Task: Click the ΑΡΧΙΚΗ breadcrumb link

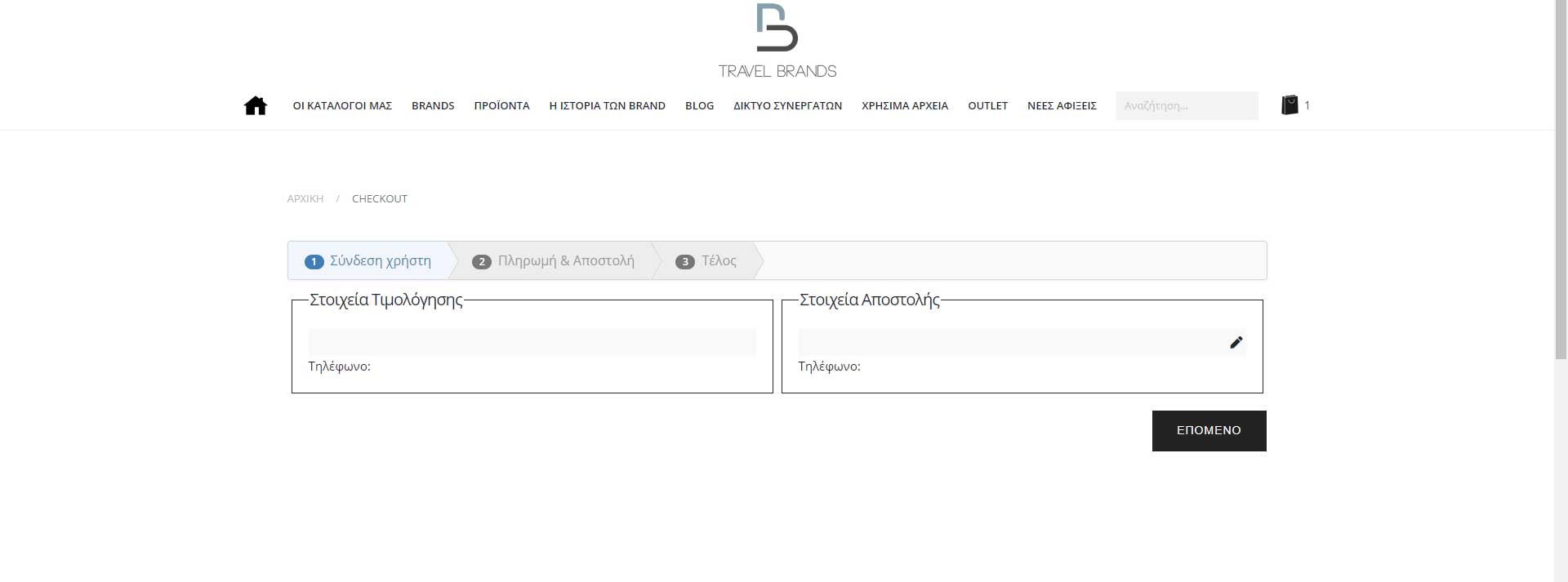Action: pyautogui.click(x=305, y=198)
